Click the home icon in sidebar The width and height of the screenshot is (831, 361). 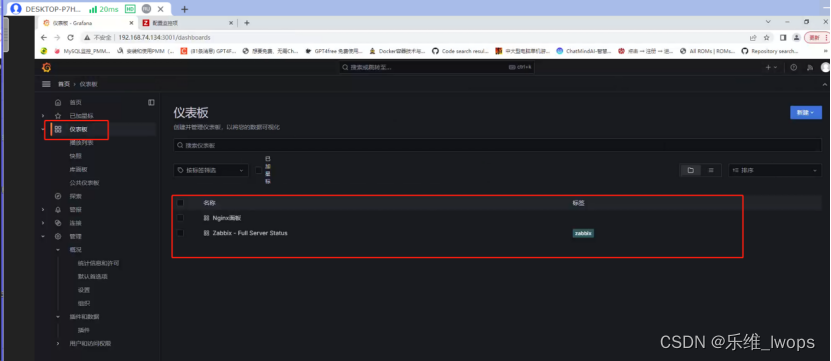point(58,102)
